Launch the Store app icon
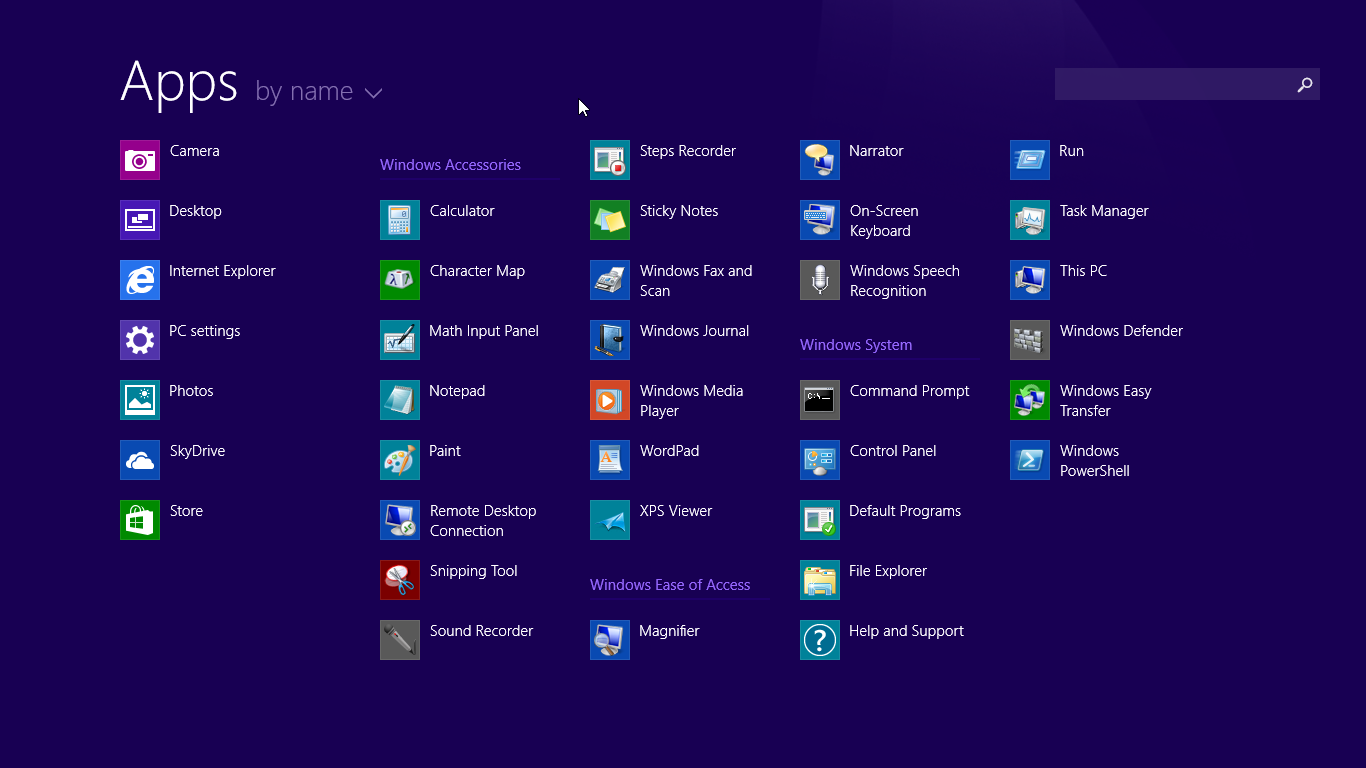Viewport: 1366px width, 768px height. 140,520
